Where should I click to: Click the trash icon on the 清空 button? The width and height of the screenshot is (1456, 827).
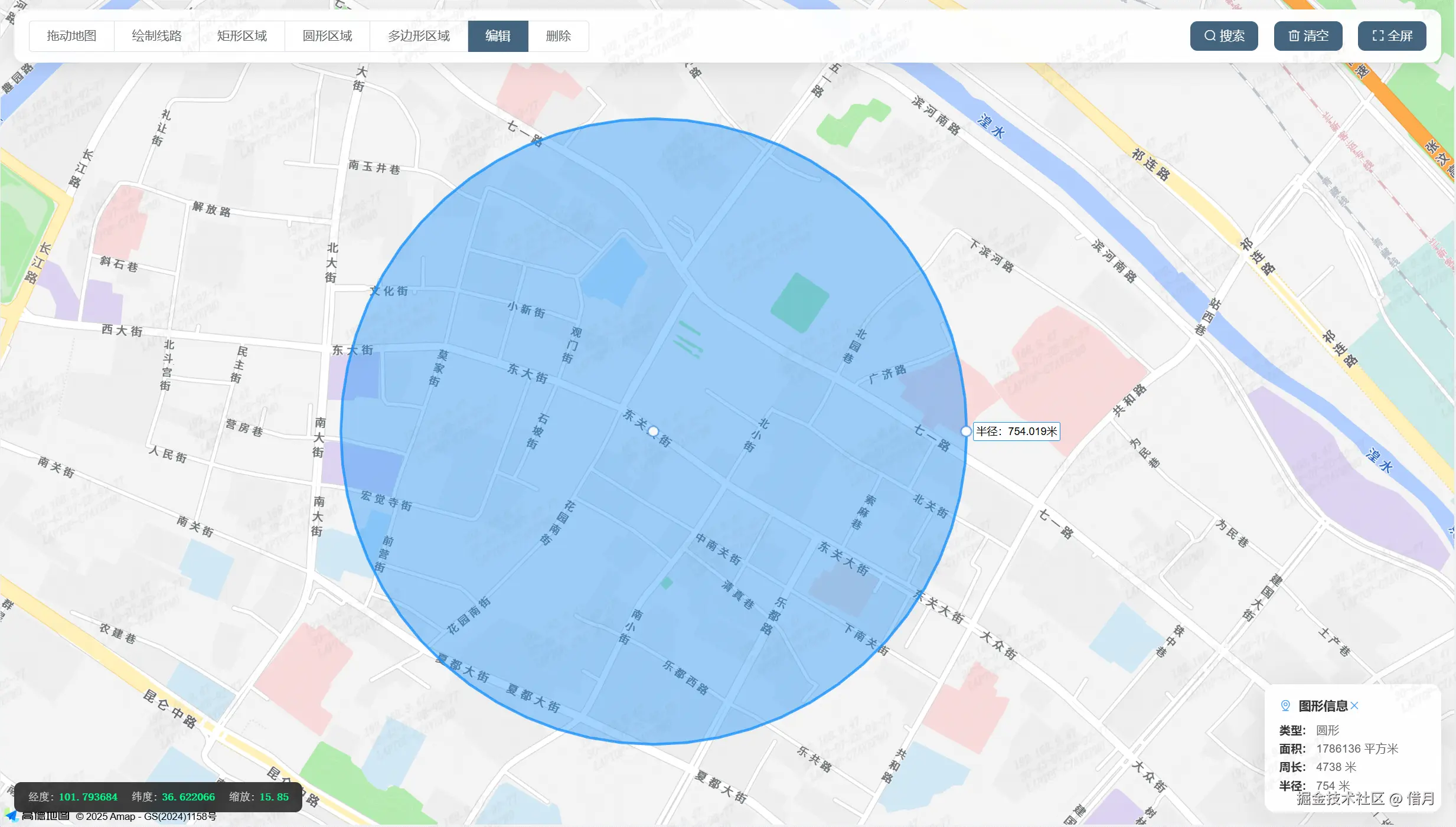coord(1293,36)
